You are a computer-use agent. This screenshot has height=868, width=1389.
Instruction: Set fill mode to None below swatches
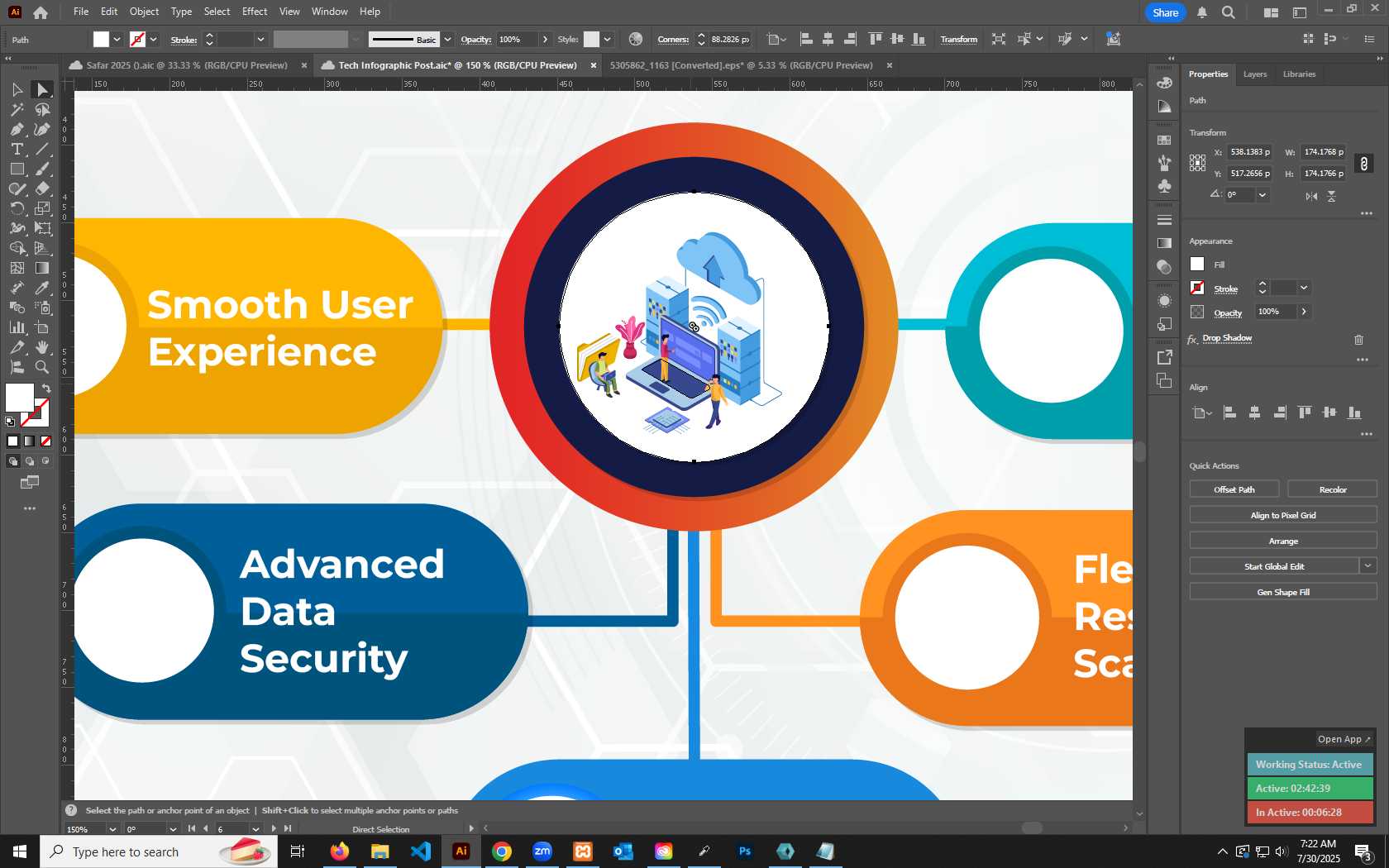tap(46, 441)
